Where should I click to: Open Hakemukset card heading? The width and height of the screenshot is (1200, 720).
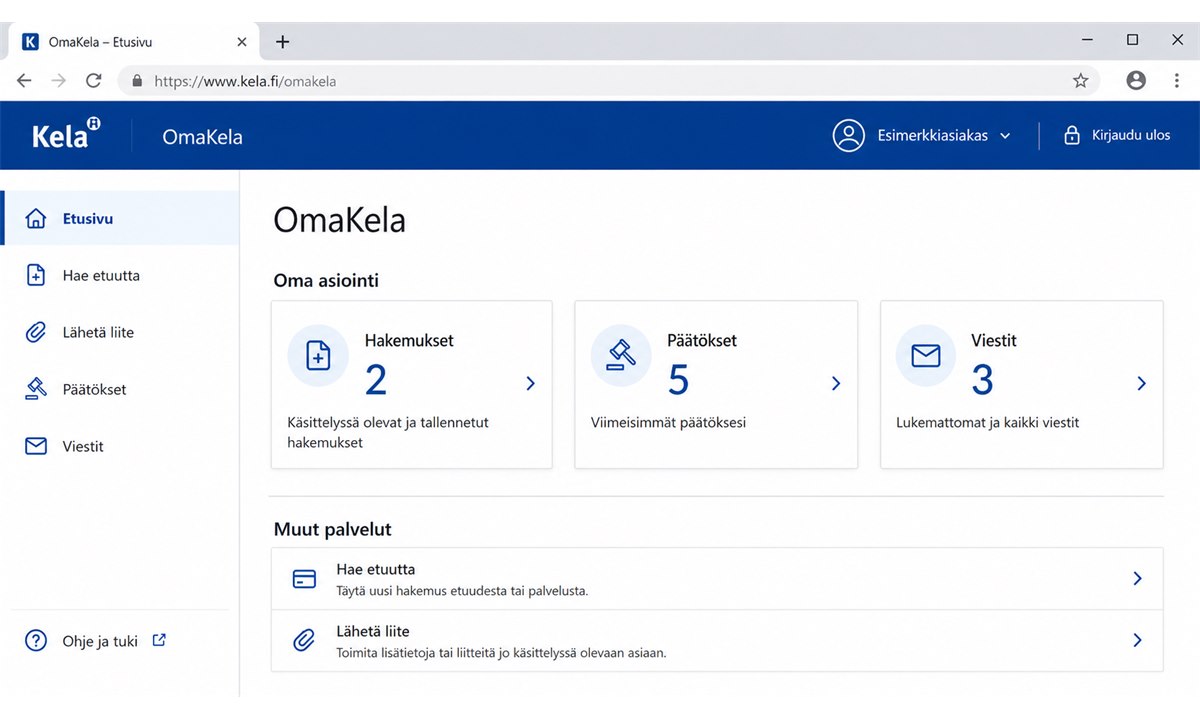tap(409, 340)
